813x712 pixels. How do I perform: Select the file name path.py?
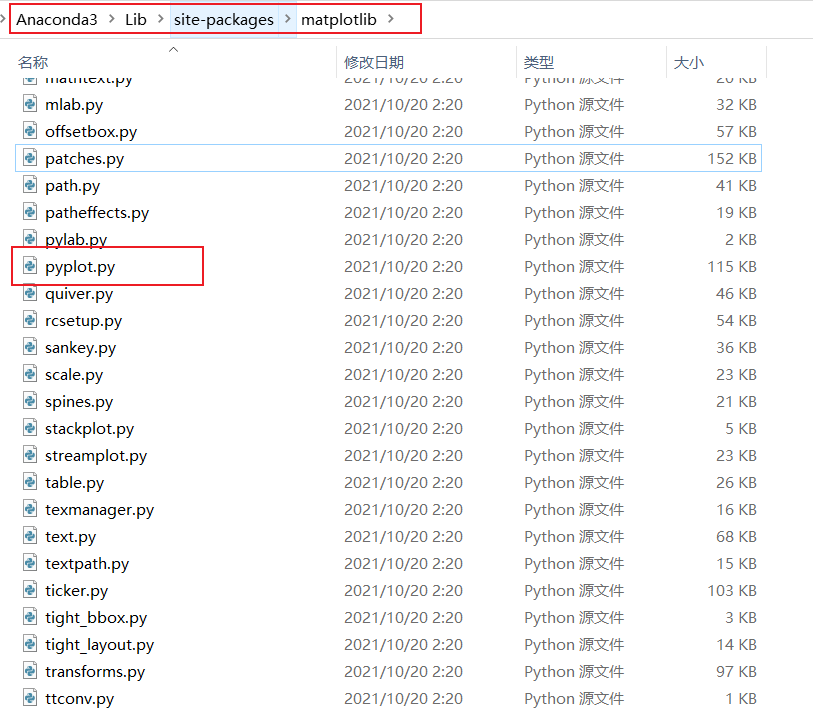[x=73, y=186]
